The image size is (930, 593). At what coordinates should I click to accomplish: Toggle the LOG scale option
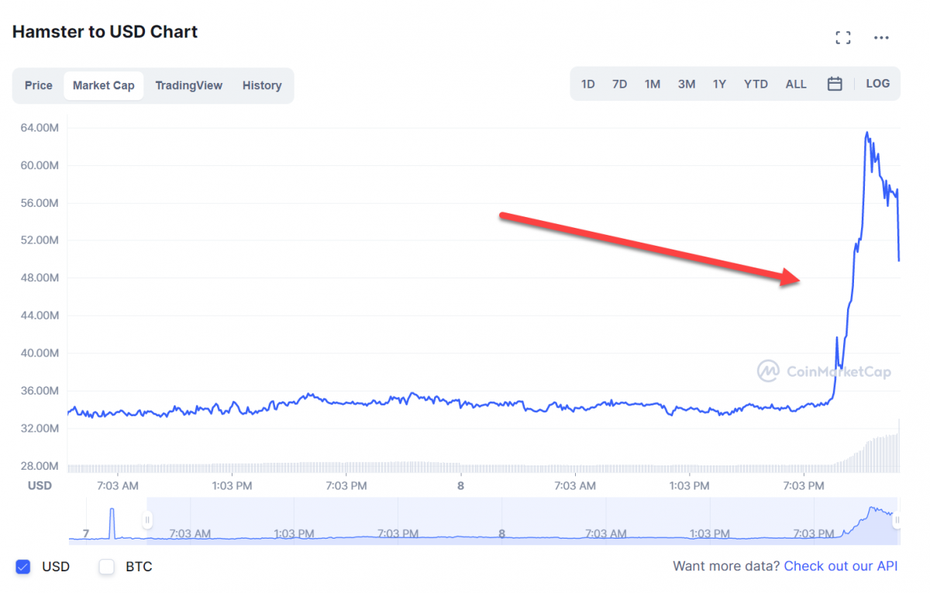(x=878, y=84)
